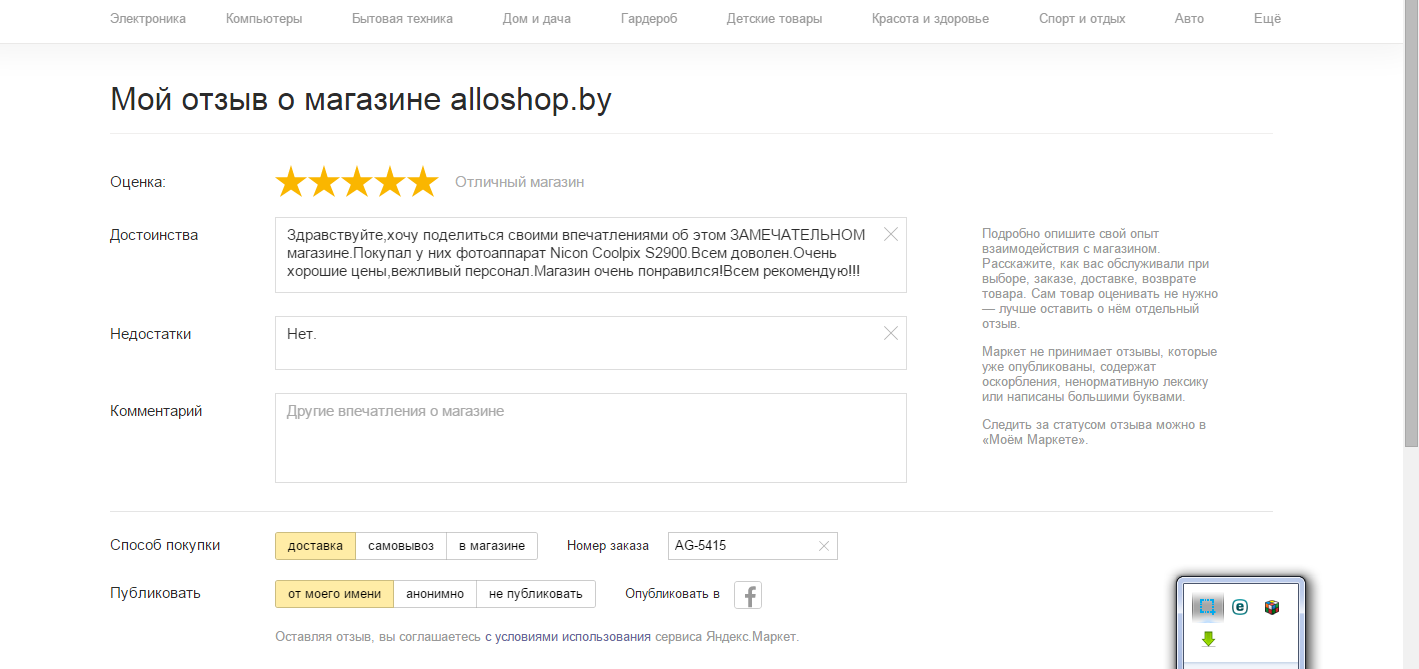Open the Электроника category
This screenshot has width=1419, height=669.
[148, 18]
